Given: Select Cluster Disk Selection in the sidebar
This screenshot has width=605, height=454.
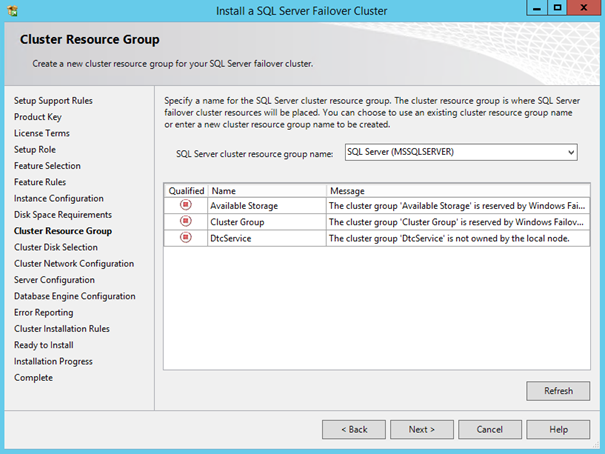Looking at the screenshot, I should [x=56, y=247].
